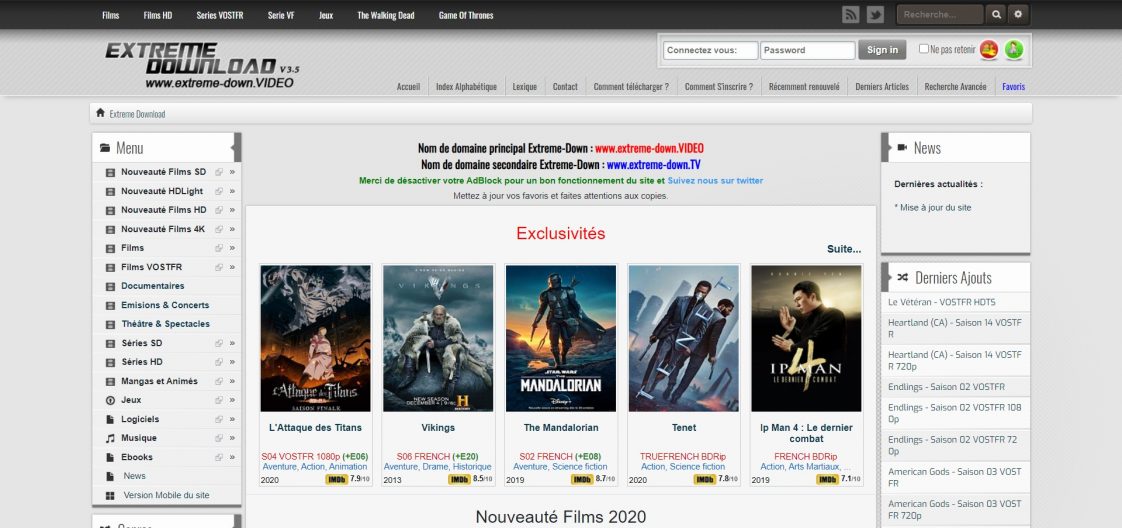Open the search settings gear icon

tap(1018, 14)
